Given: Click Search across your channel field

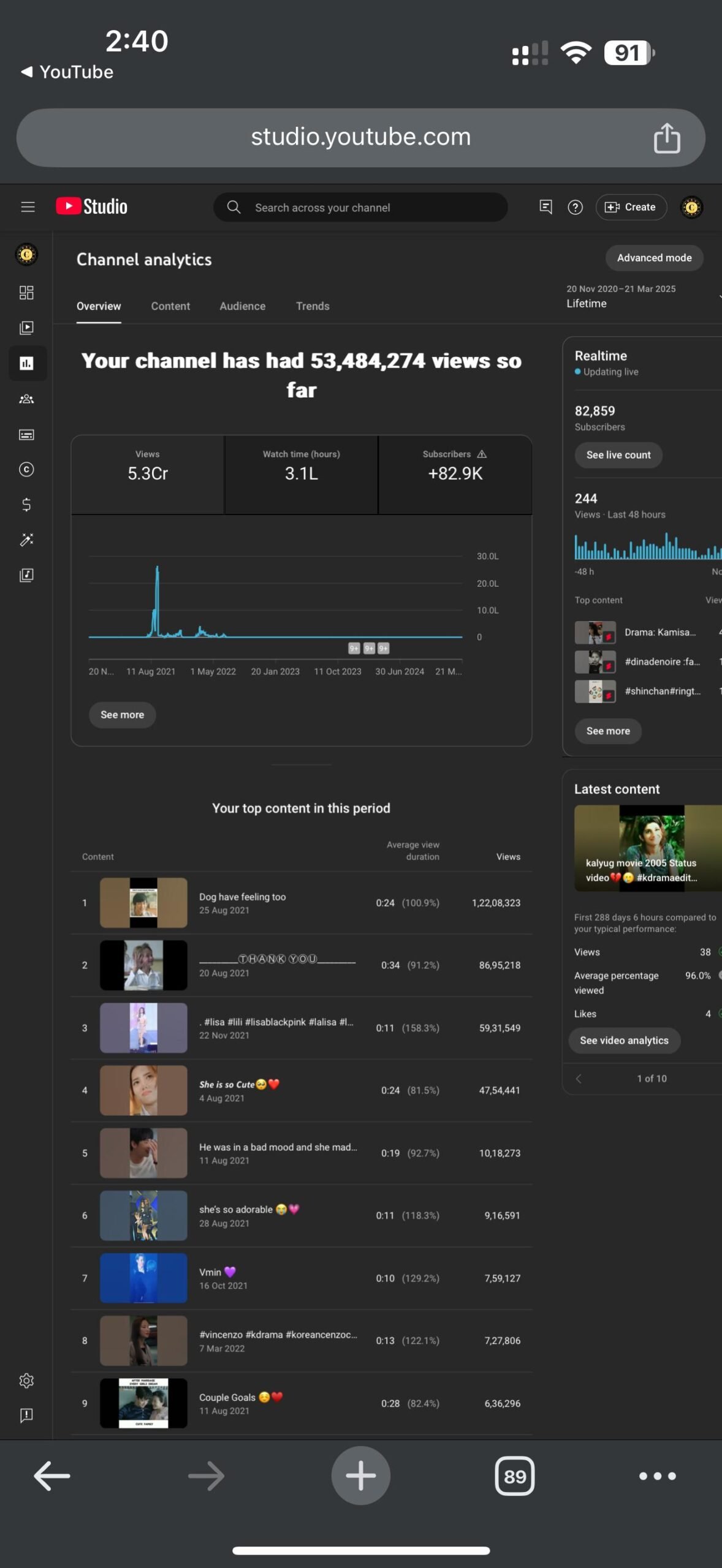Looking at the screenshot, I should point(360,208).
